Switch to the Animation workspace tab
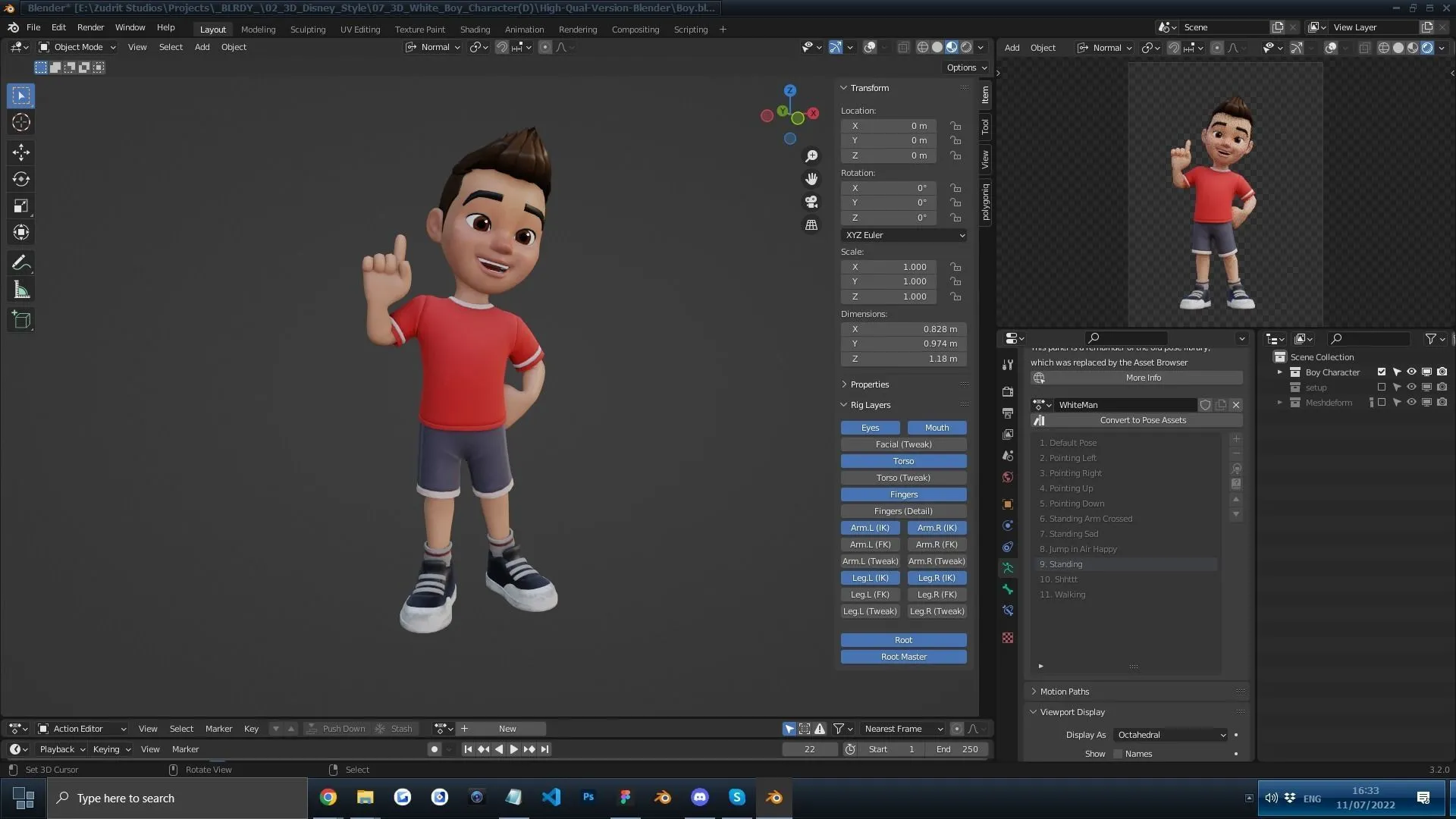The height and width of the screenshot is (819, 1456). [x=524, y=29]
